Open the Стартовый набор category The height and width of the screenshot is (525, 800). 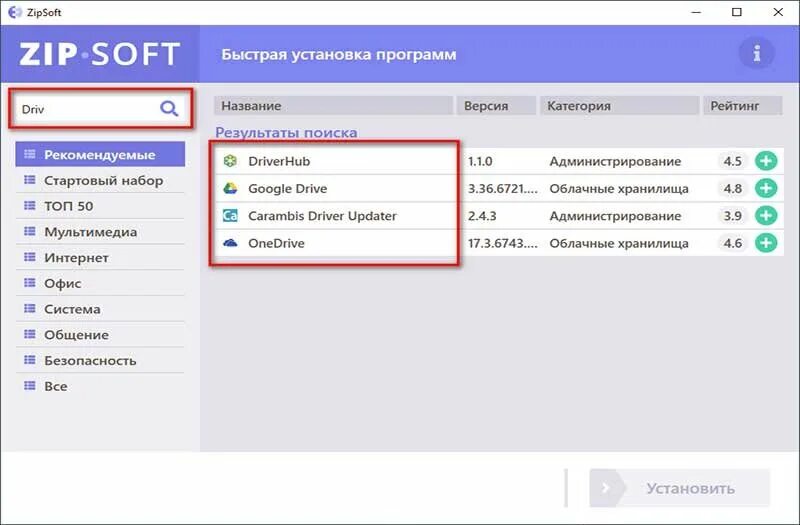click(100, 181)
